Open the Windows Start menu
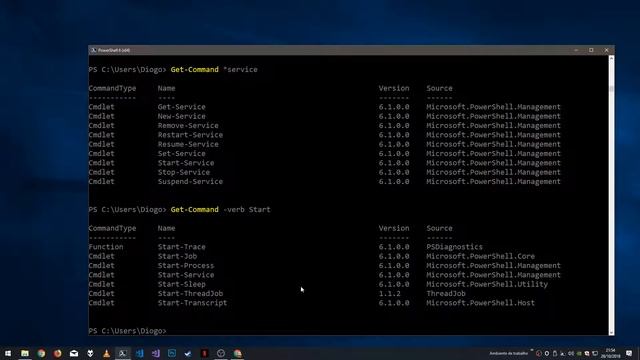The image size is (640, 360). click(x=8, y=353)
